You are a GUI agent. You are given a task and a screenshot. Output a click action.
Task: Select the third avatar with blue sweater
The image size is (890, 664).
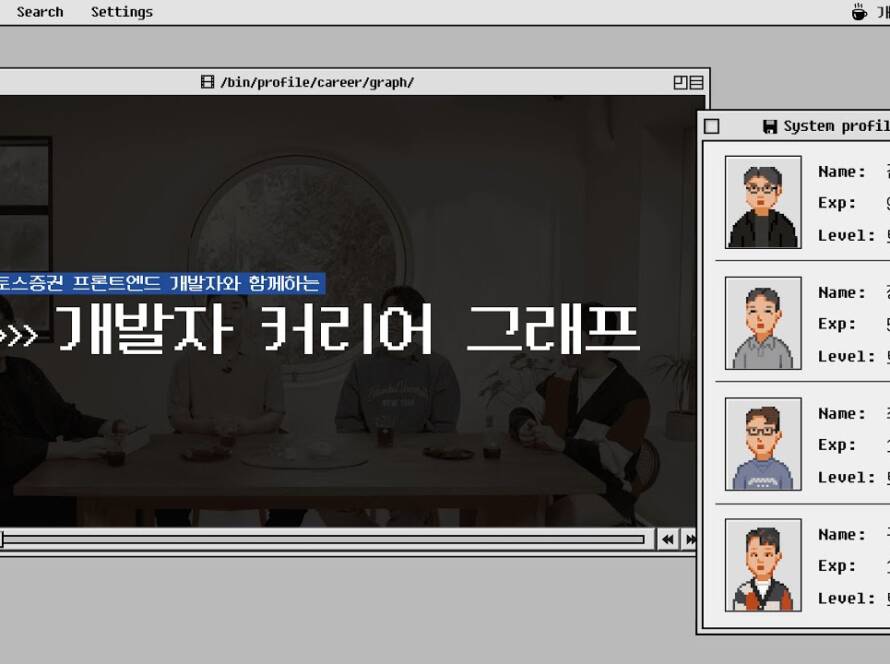click(763, 444)
